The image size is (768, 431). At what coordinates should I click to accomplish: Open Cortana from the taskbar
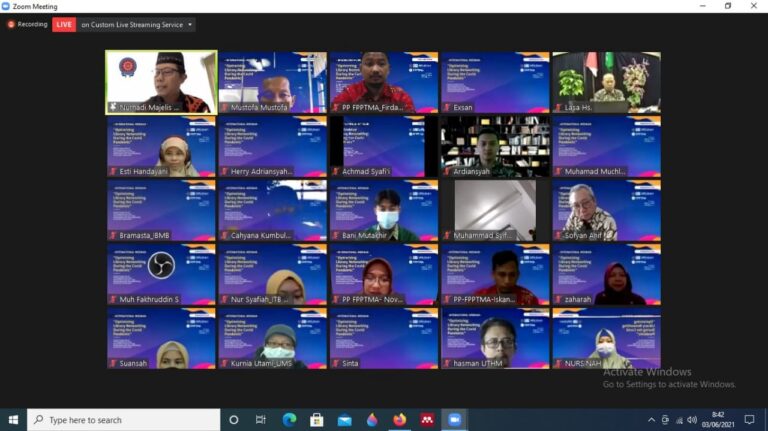234,420
